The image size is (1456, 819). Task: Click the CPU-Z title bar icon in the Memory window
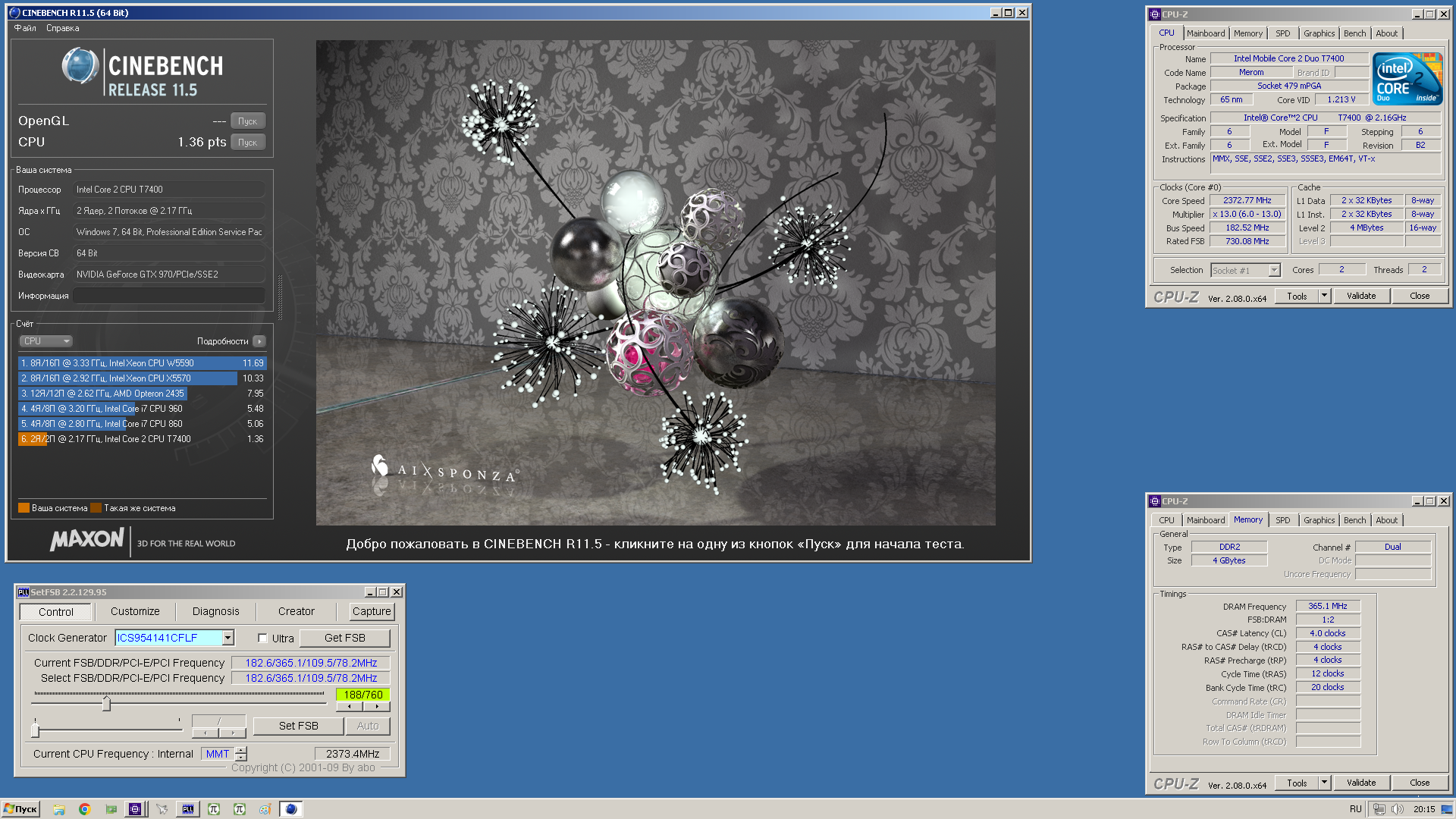pyautogui.click(x=1154, y=501)
